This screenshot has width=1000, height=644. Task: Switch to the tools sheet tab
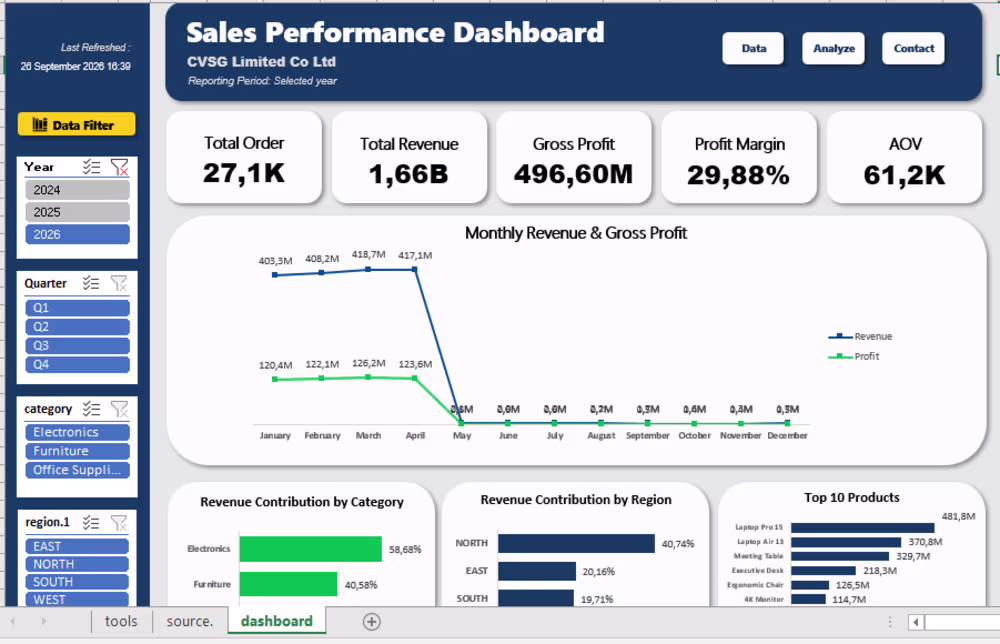click(121, 621)
